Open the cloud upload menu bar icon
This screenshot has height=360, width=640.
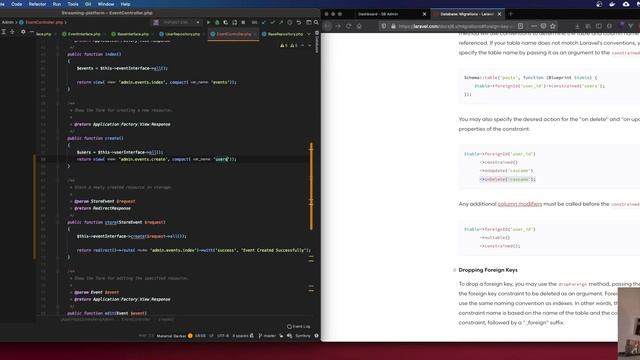(x=626, y=4)
